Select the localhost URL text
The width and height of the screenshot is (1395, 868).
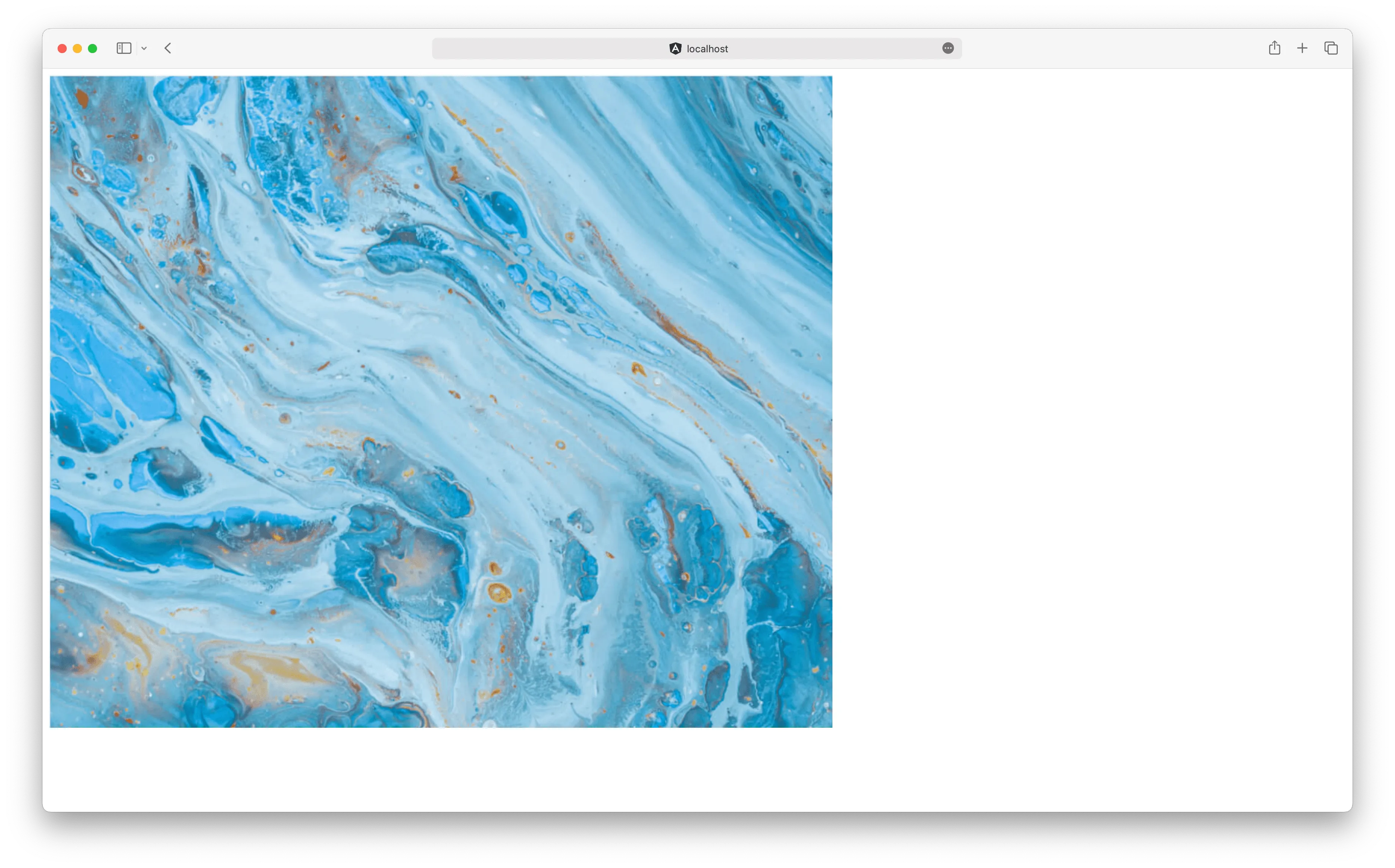click(x=707, y=49)
